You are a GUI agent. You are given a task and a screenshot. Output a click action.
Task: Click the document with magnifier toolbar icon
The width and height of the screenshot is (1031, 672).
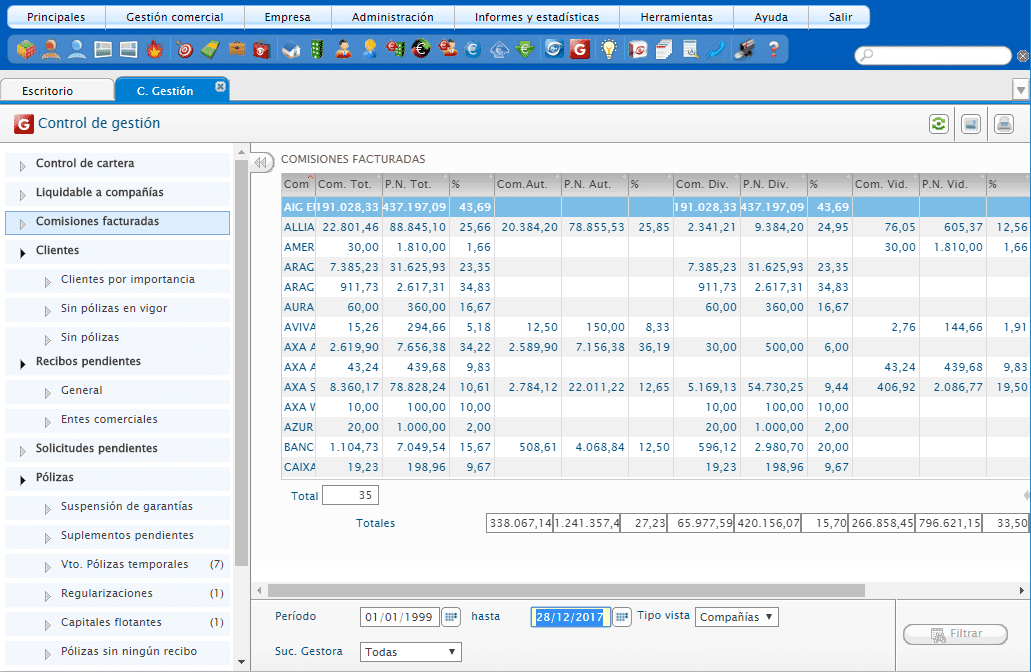(690, 49)
